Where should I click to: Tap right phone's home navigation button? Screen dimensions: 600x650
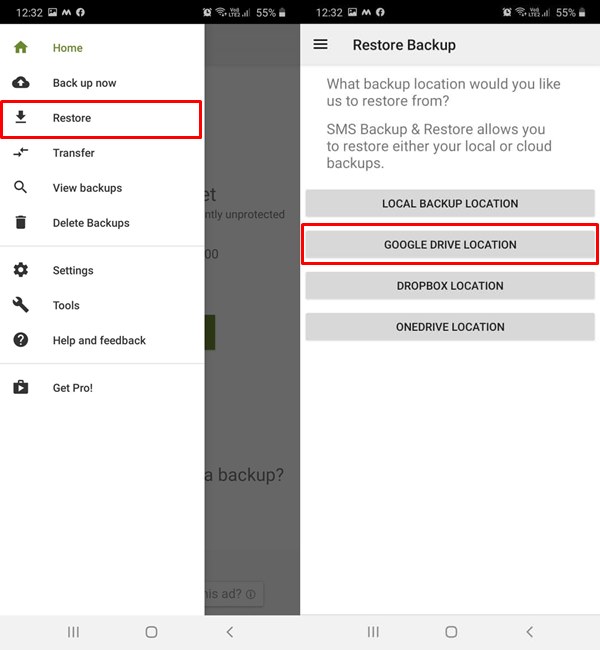click(x=451, y=632)
